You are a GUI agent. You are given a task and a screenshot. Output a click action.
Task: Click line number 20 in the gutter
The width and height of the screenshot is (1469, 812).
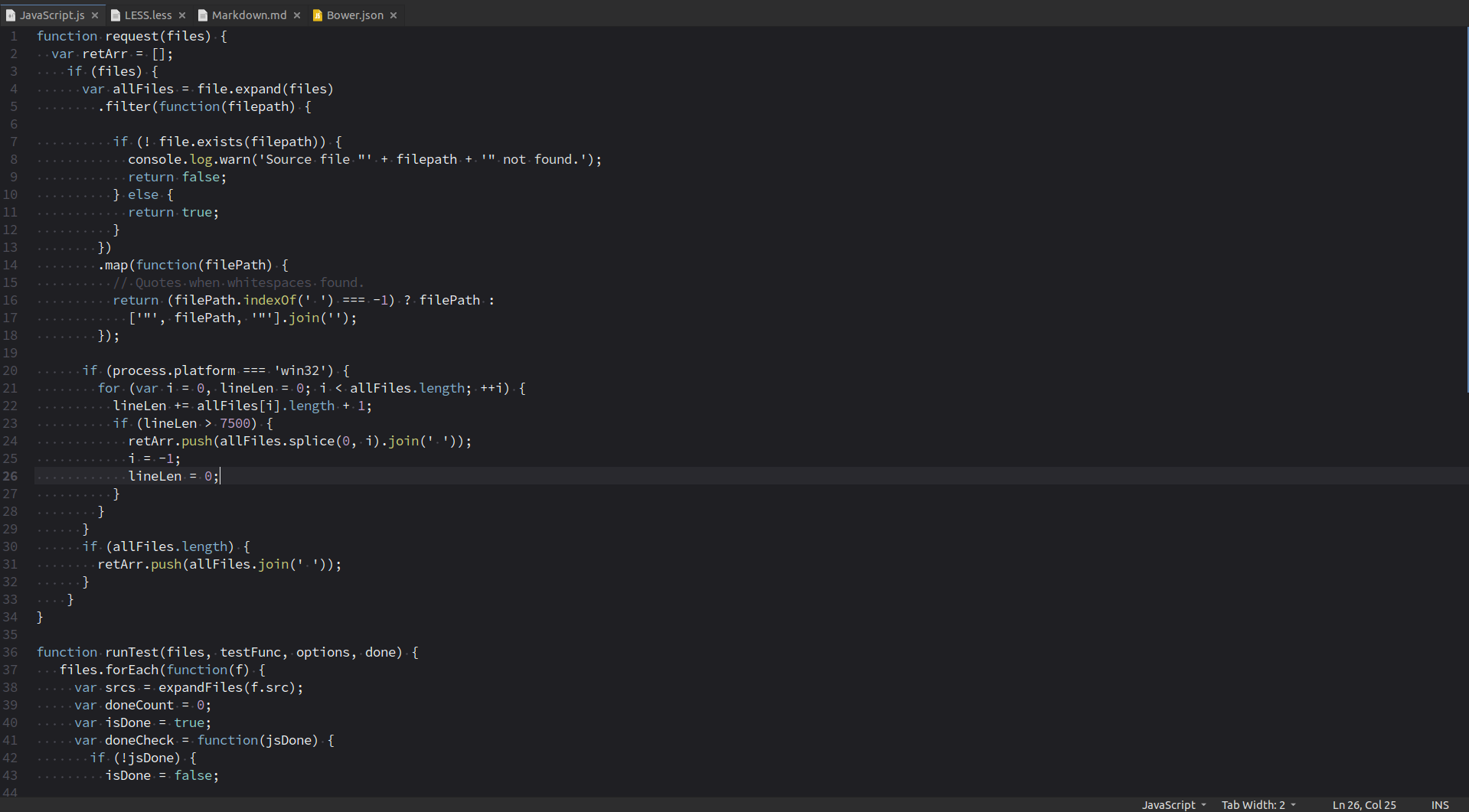pos(10,370)
